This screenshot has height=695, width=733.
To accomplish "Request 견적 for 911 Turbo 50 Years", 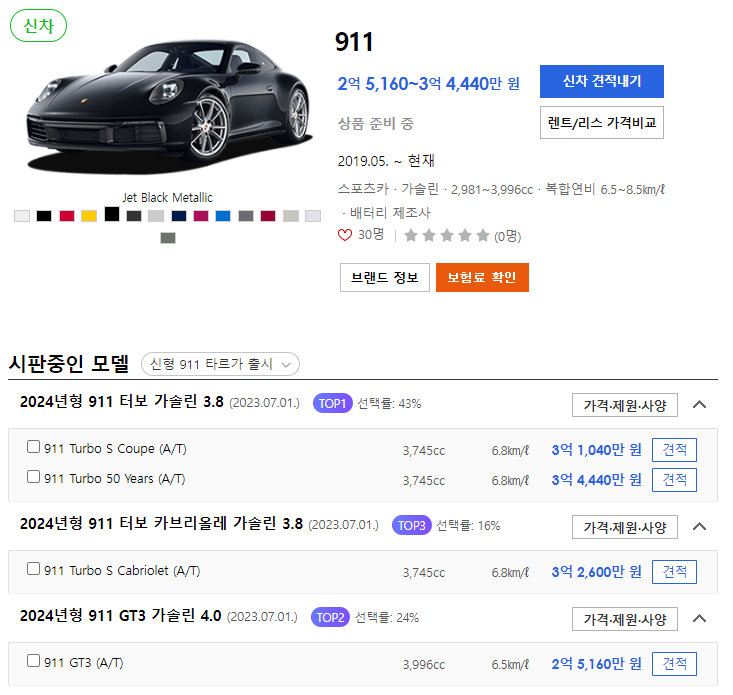I will 674,480.
